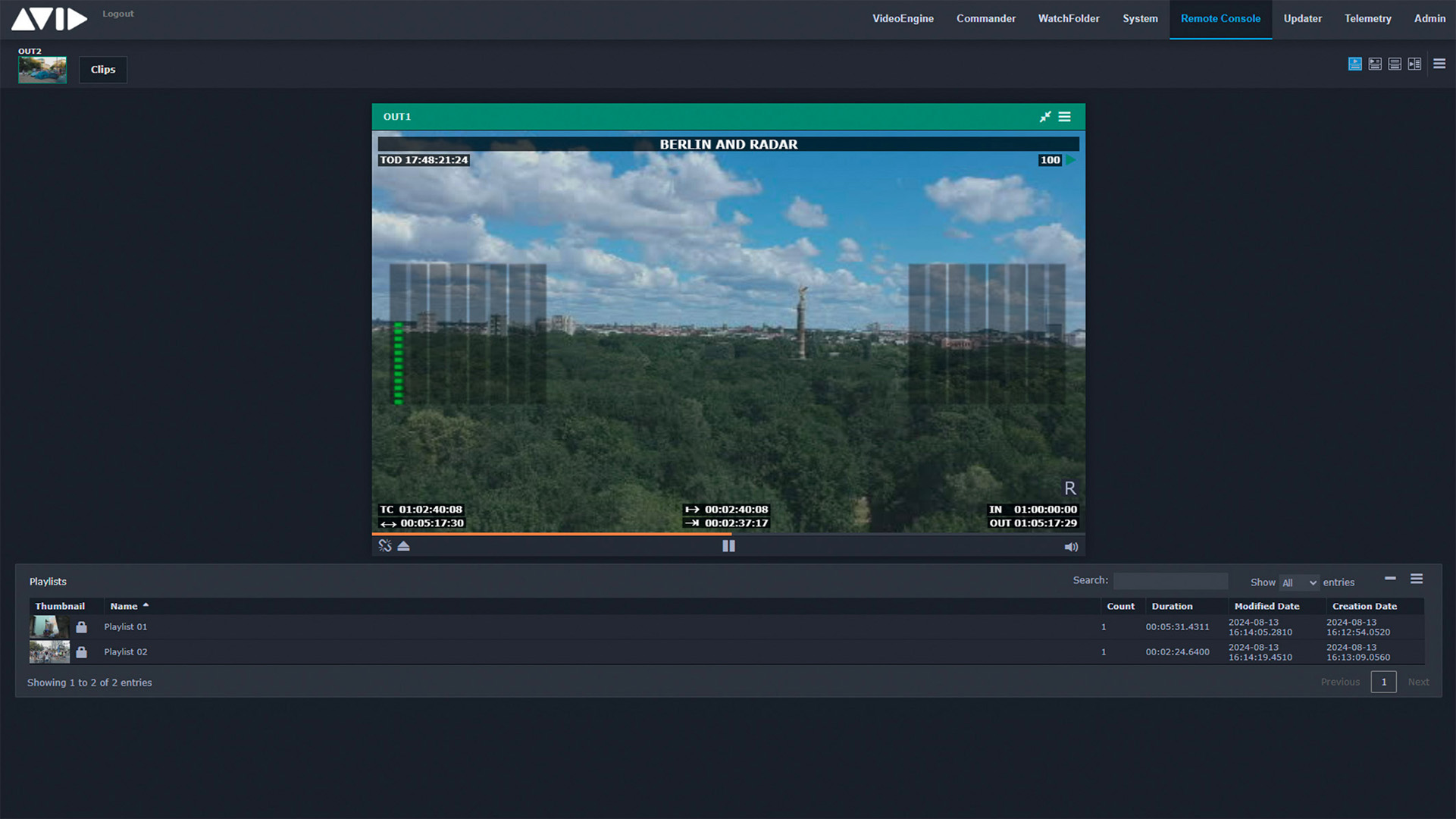Switch to stacked lists layout view
1456x819 pixels.
(x=1395, y=64)
